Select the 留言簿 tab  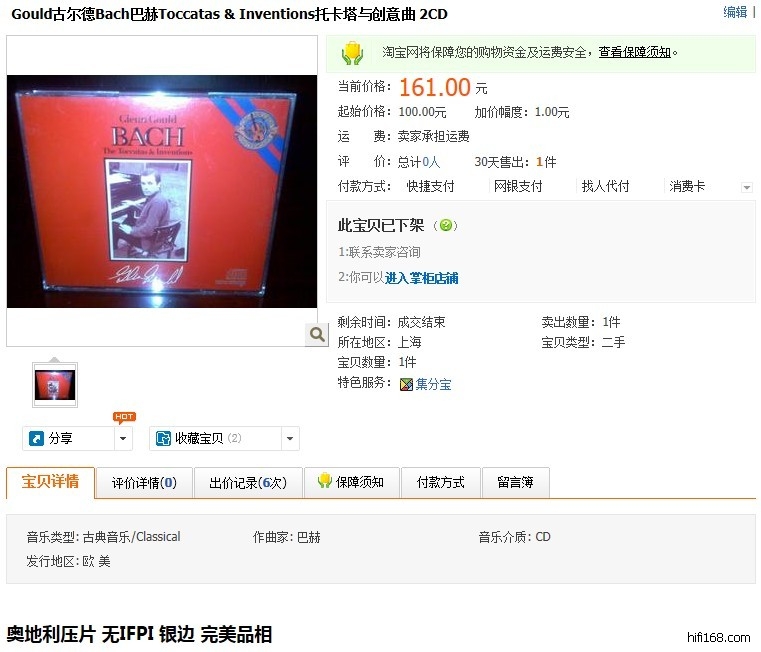pos(515,483)
